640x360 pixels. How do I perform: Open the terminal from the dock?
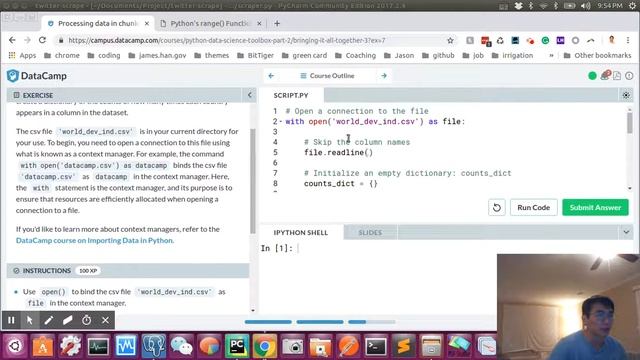(x=376, y=346)
